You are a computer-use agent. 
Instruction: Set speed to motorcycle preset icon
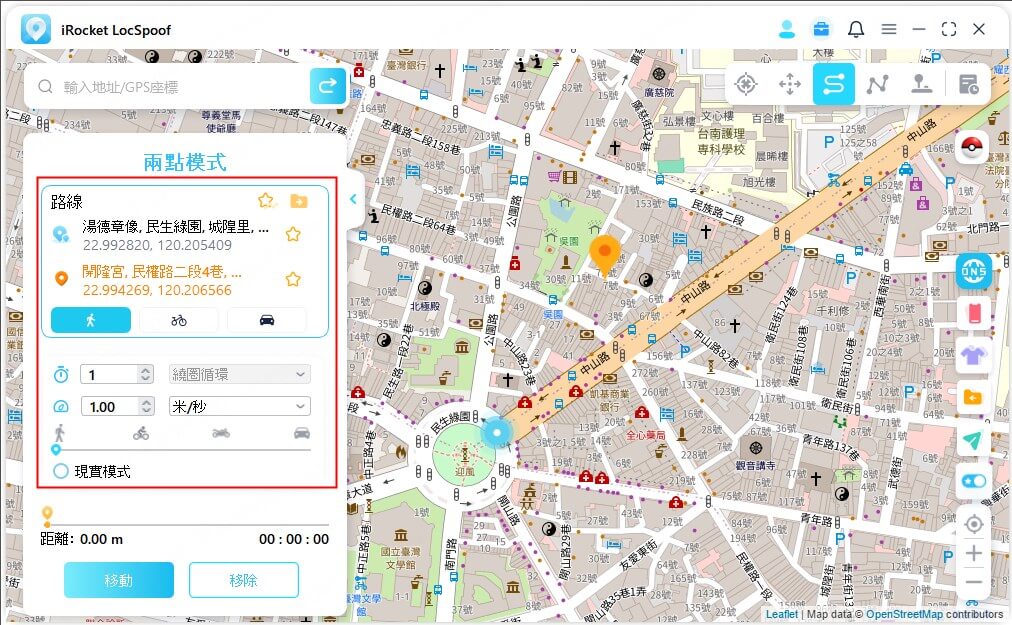pos(221,433)
